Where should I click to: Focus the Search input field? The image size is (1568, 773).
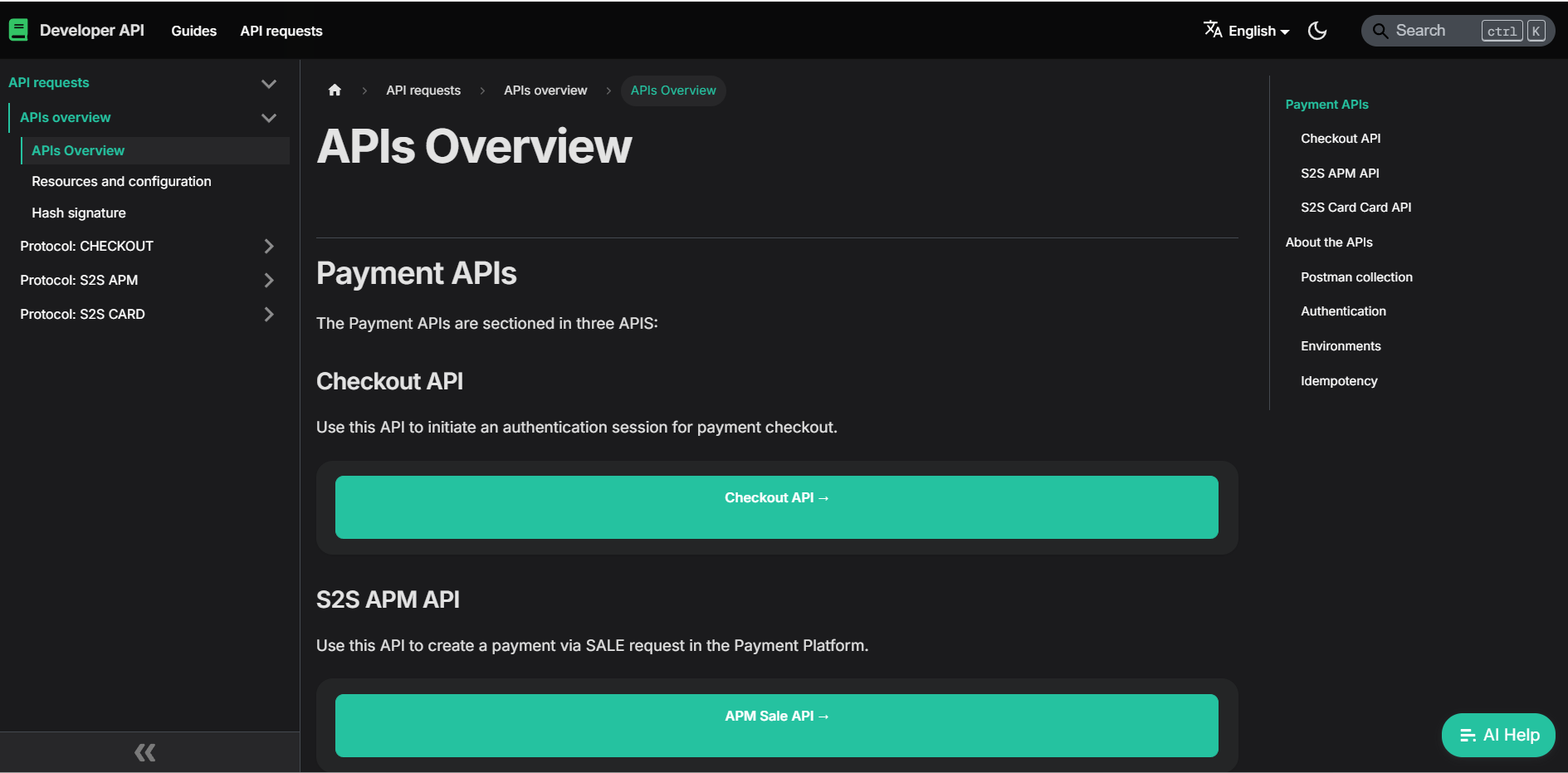tap(1458, 31)
